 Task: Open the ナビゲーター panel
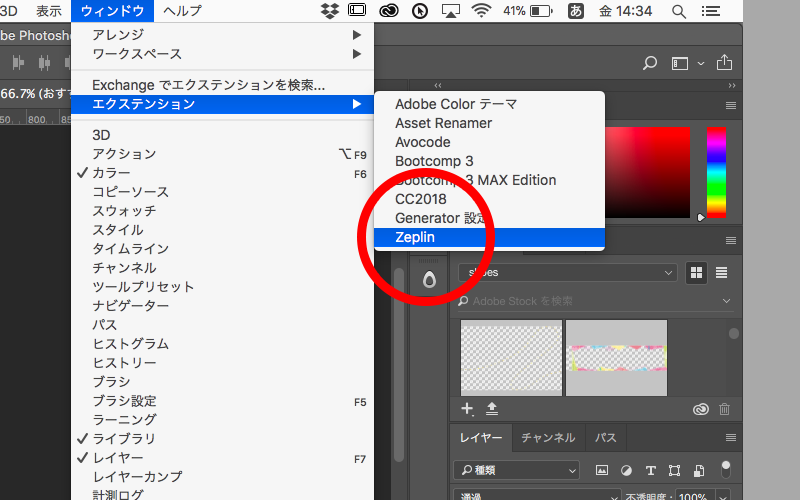[x=223, y=306]
